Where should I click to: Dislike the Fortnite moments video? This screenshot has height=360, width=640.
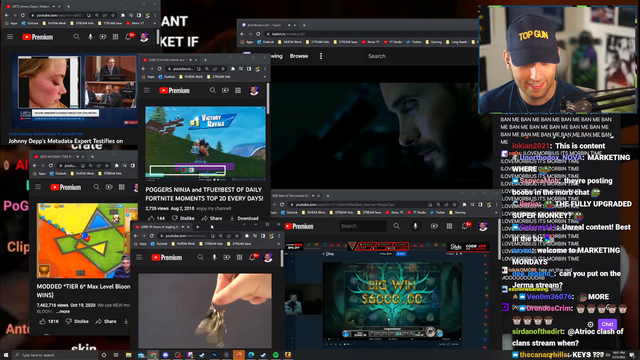point(183,218)
